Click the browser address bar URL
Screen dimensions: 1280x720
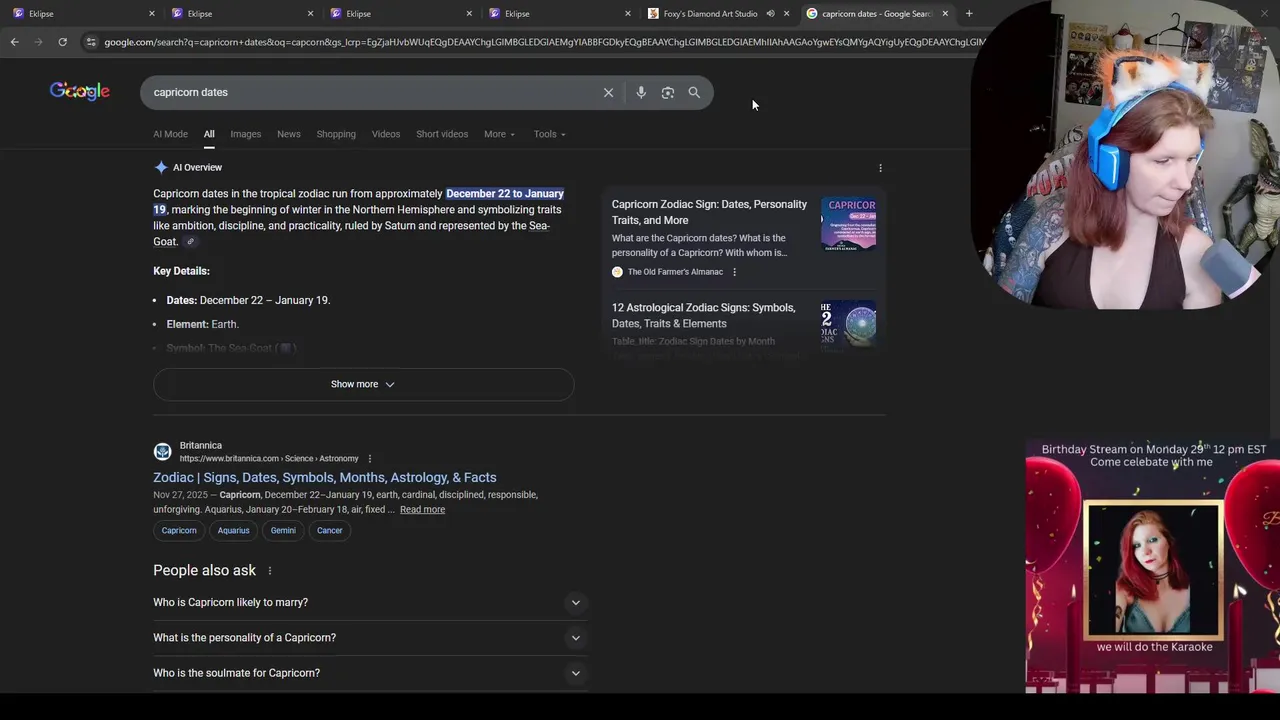545,42
